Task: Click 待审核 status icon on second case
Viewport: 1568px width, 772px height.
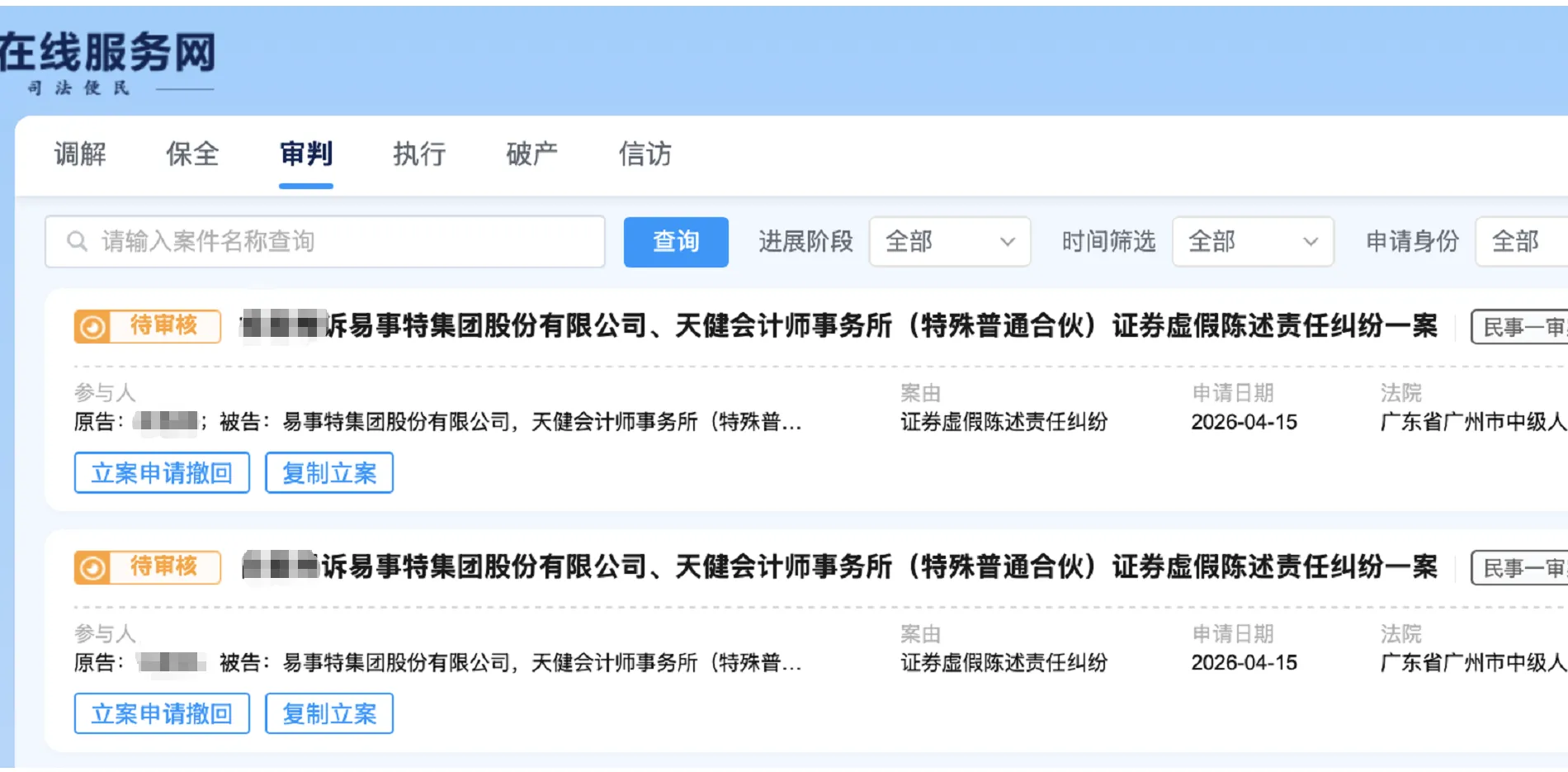Action: (x=92, y=568)
